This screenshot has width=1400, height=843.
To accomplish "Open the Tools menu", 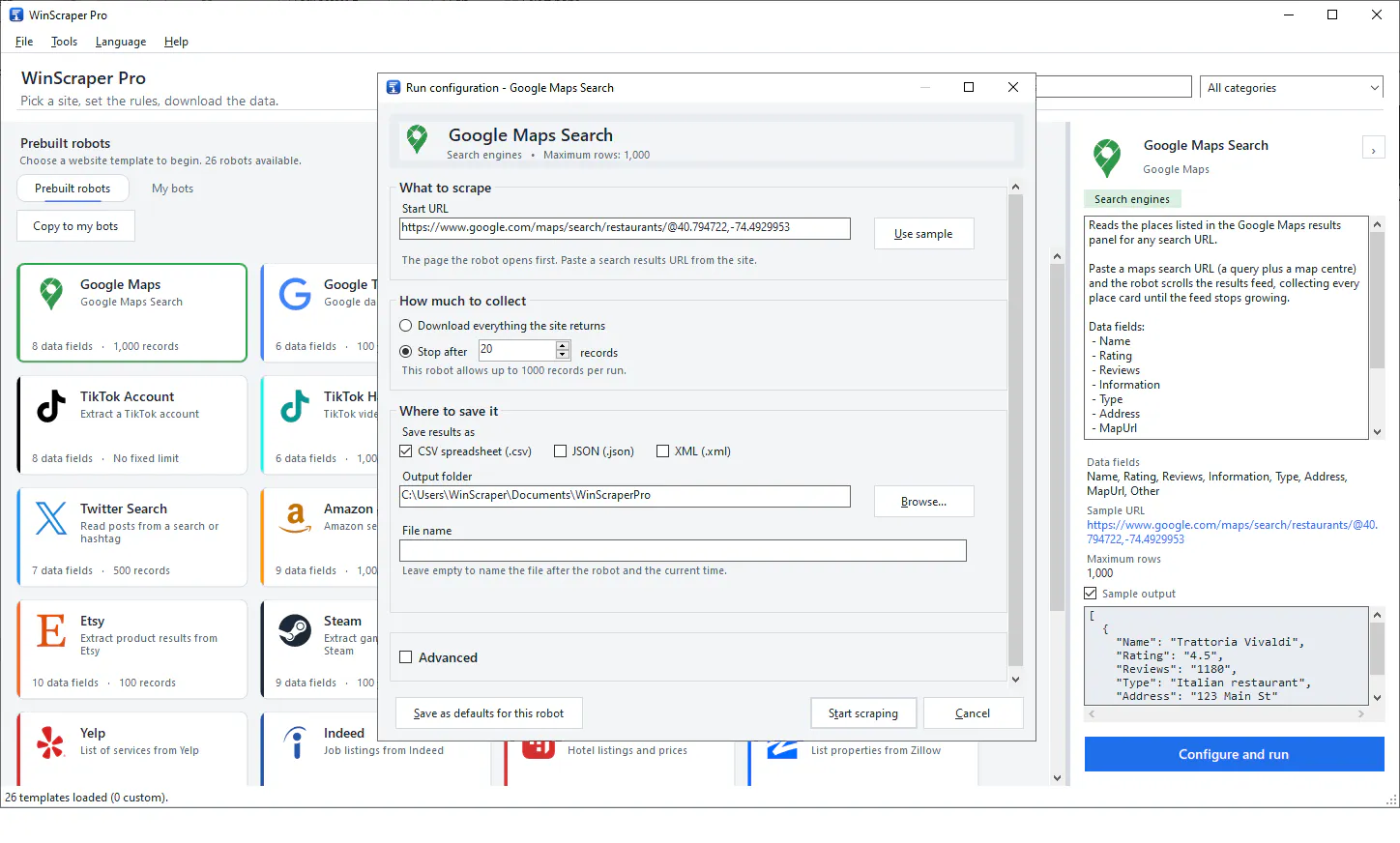I will point(64,42).
